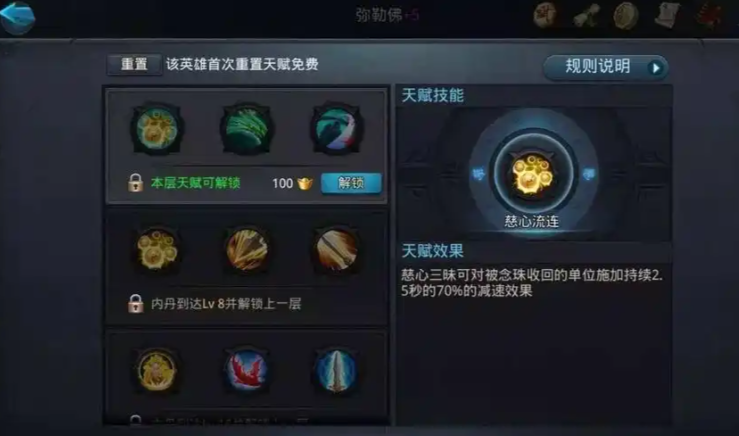The height and width of the screenshot is (436, 739).
Task: Choose the diagonal staff talent in second tier
Action: 336,250
